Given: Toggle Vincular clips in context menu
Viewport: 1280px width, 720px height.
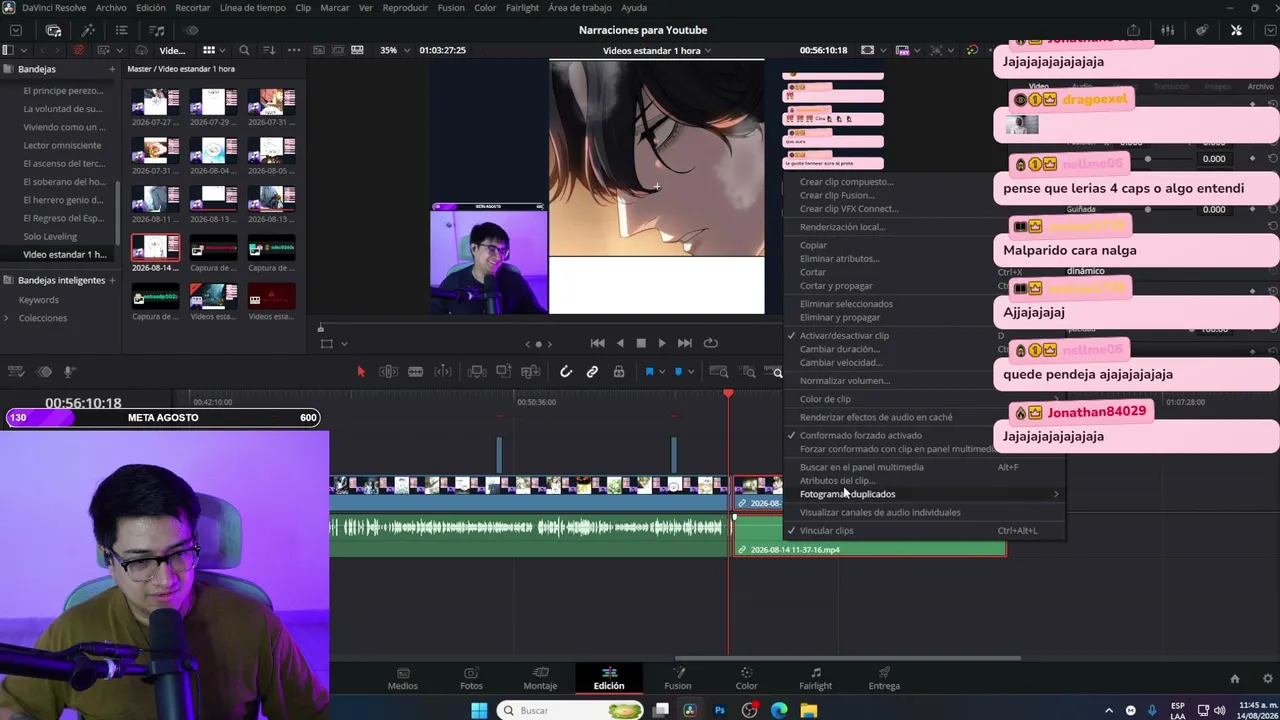Looking at the screenshot, I should pos(925,531).
